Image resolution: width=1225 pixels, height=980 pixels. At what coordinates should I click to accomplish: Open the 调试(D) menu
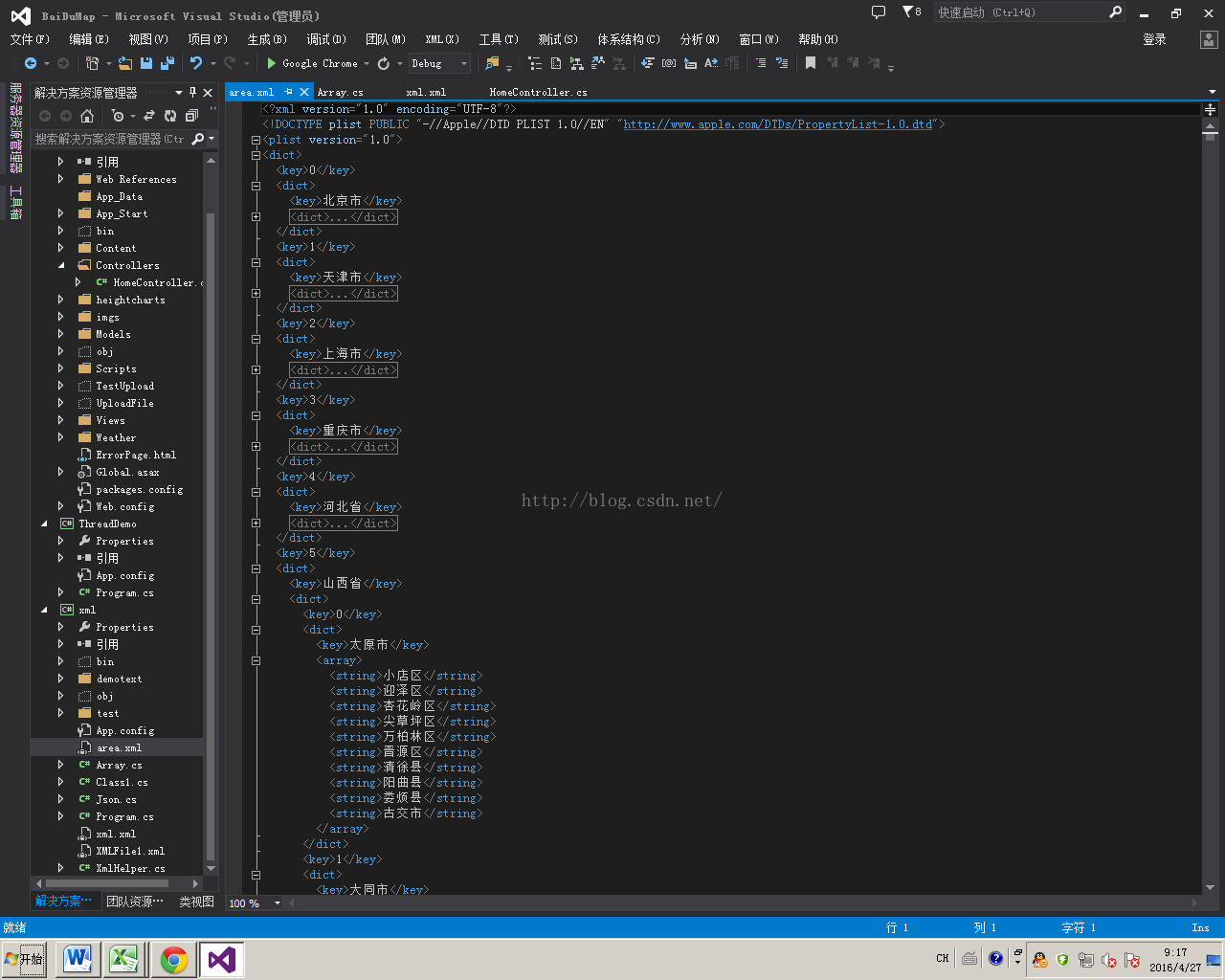point(326,39)
